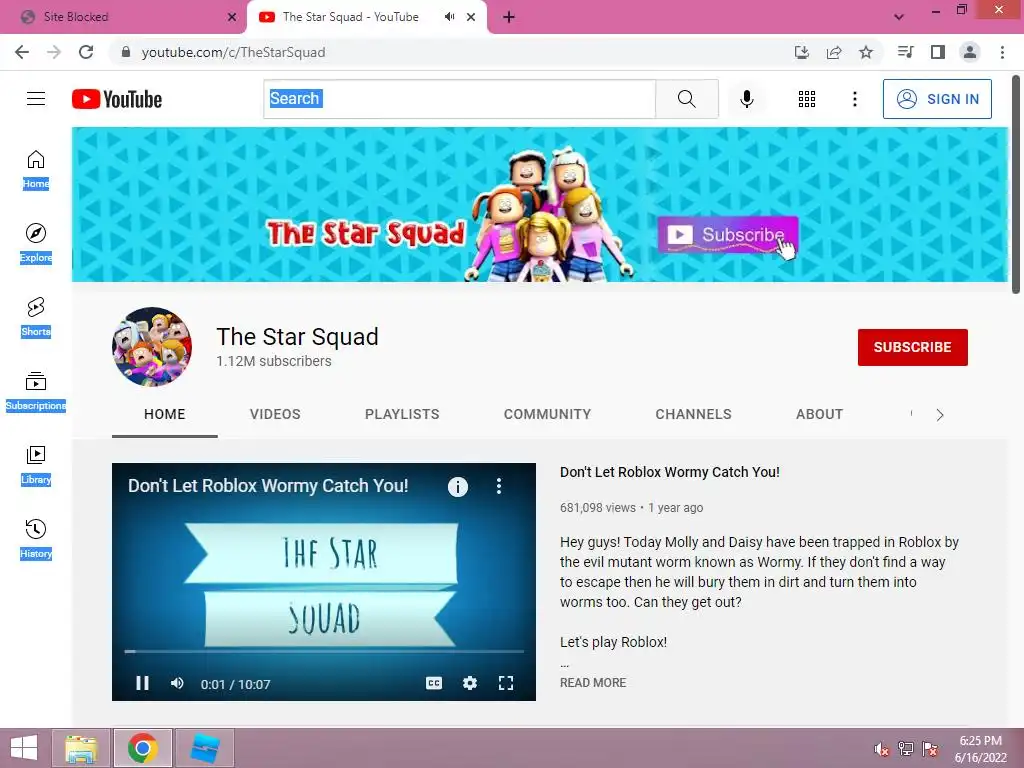
Task: Open Roblox Studio from the taskbar
Action: [x=204, y=748]
